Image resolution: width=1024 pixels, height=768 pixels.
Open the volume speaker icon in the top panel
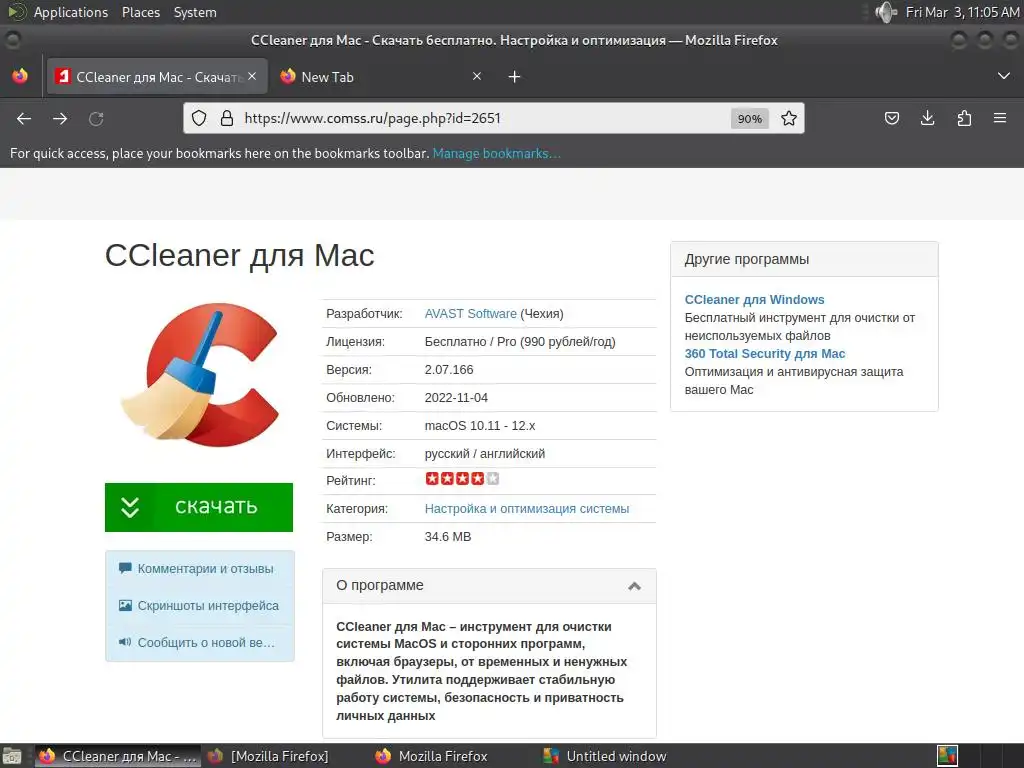pyautogui.click(x=886, y=12)
